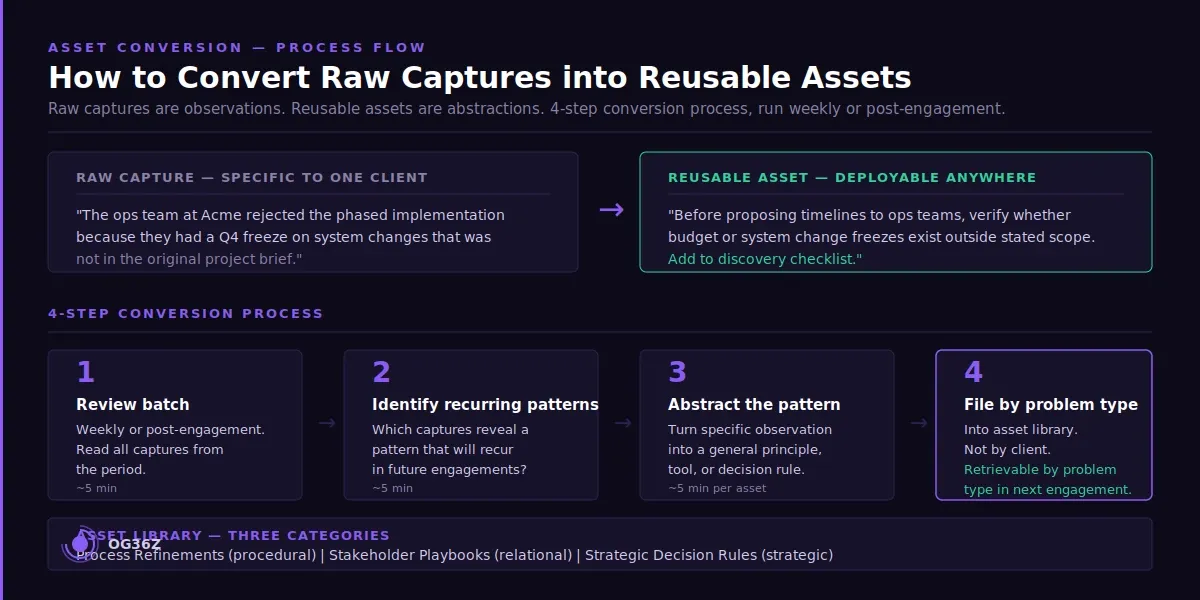Select the number 3 on Abstract the pattern
Screen dimensions: 1200x600
676,371
